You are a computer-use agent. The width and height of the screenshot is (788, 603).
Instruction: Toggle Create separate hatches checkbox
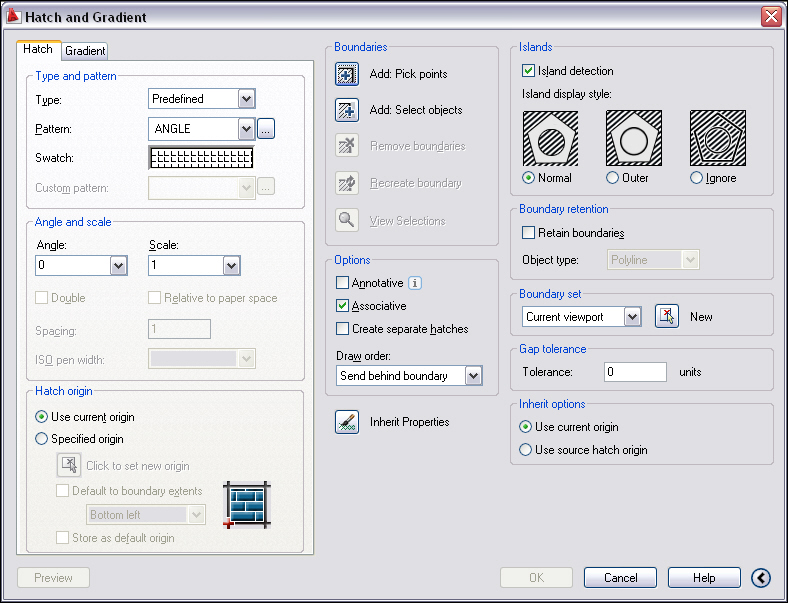coord(343,329)
